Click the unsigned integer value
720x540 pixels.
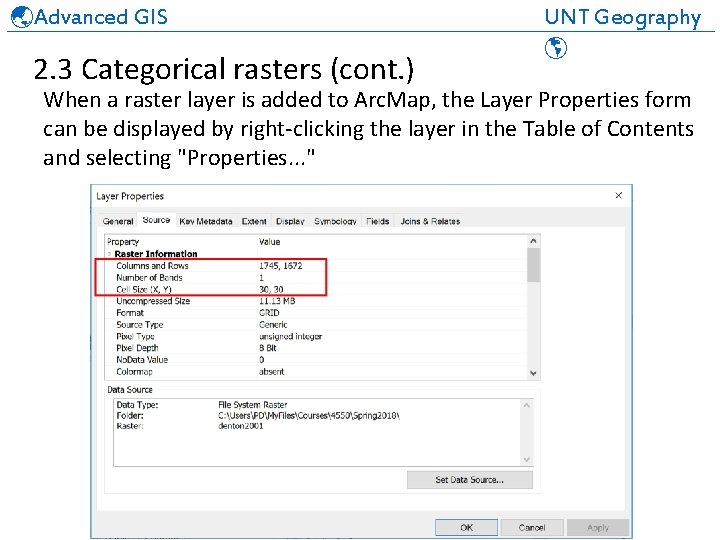[x=291, y=337]
